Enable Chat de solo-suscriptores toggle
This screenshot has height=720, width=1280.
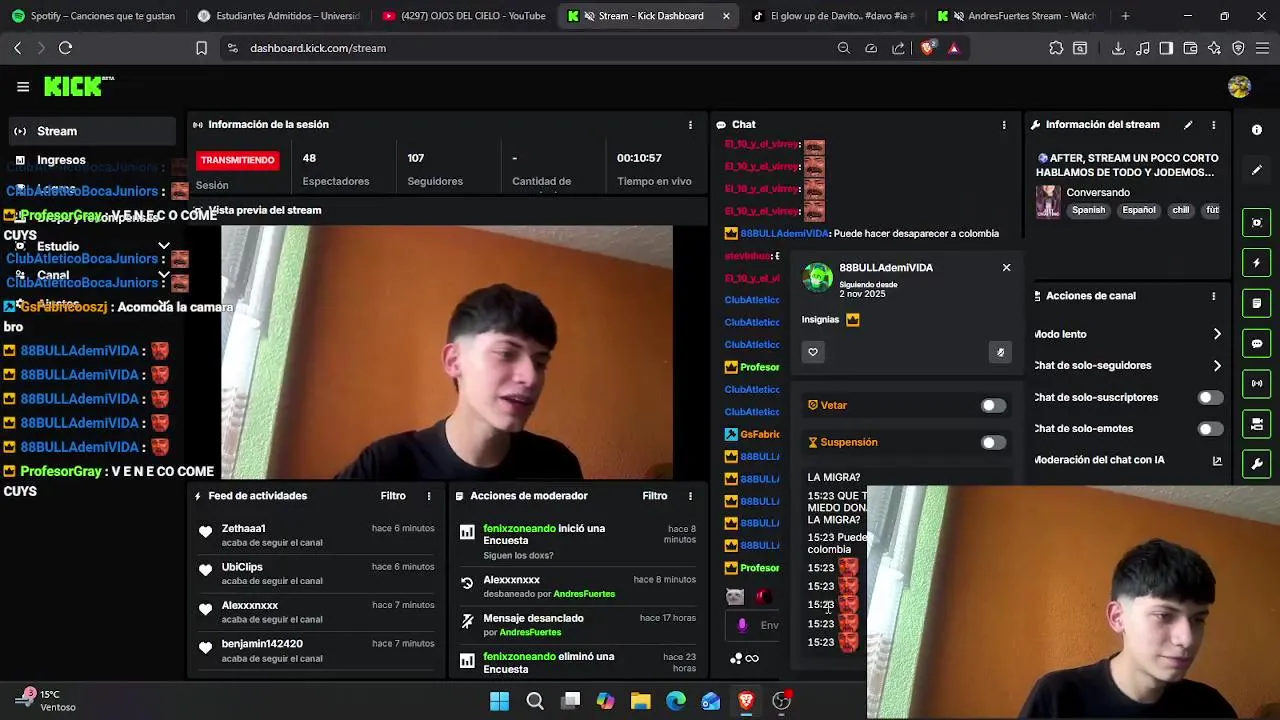coord(1210,398)
